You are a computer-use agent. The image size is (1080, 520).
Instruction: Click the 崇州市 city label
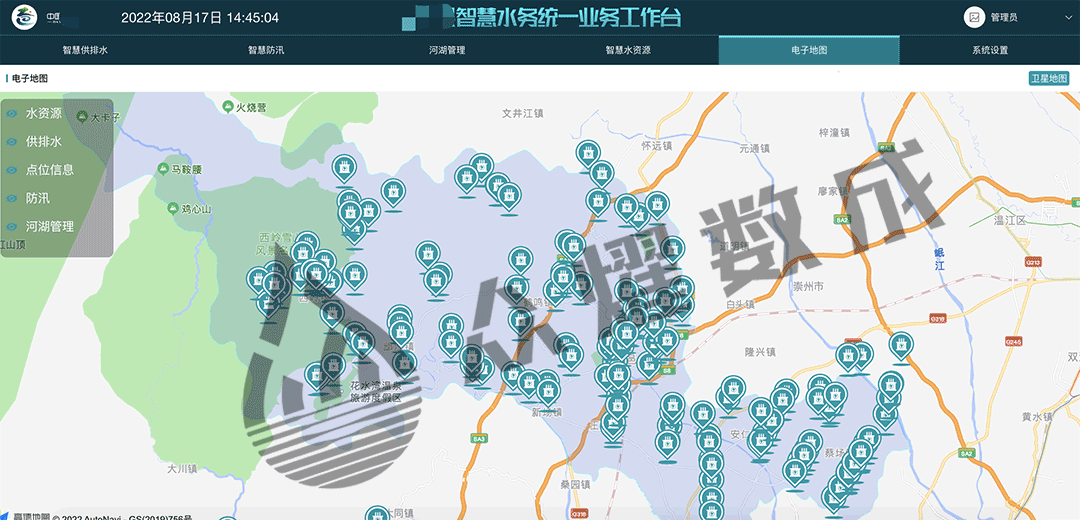[807, 286]
